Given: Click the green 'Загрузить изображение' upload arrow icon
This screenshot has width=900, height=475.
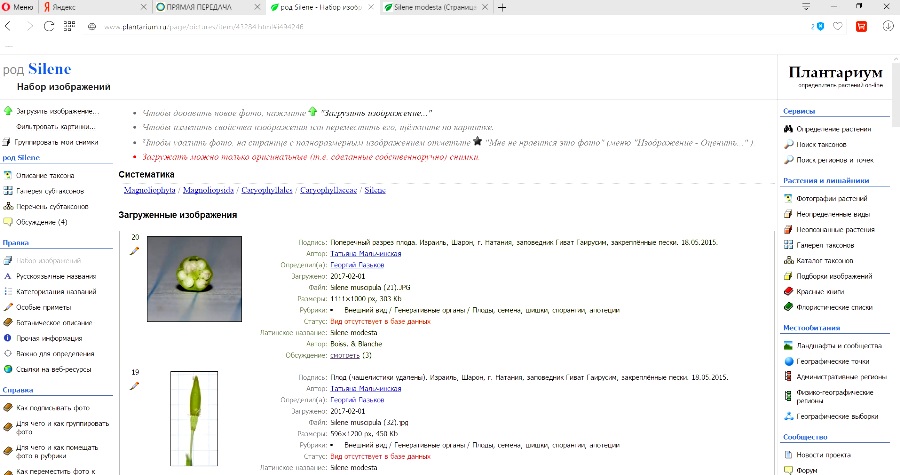Looking at the screenshot, I should pyautogui.click(x=8, y=111).
